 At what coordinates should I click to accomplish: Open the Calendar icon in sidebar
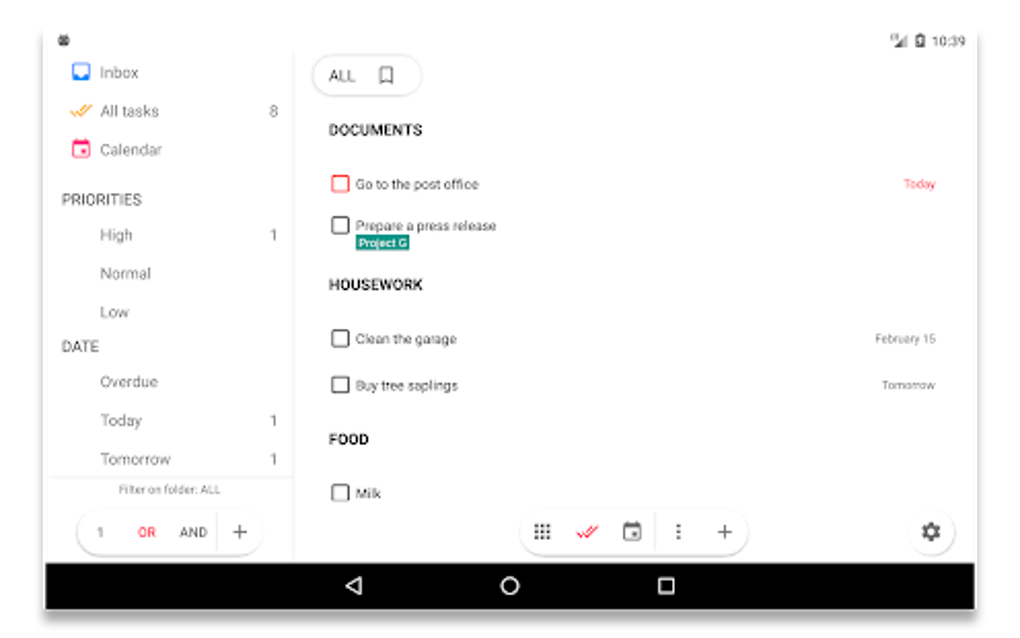point(81,150)
